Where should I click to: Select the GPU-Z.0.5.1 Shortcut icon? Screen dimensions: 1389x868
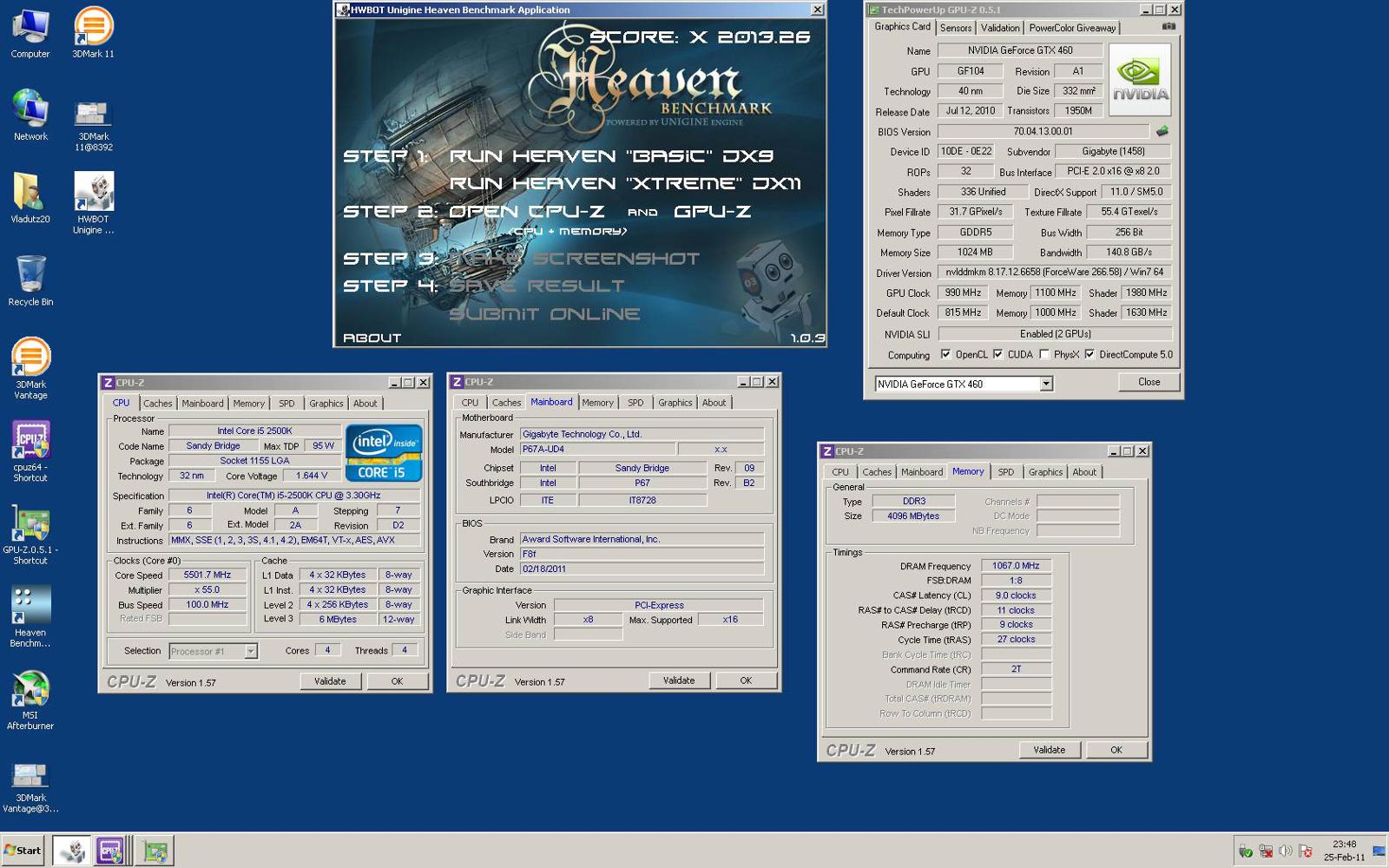coord(30,534)
